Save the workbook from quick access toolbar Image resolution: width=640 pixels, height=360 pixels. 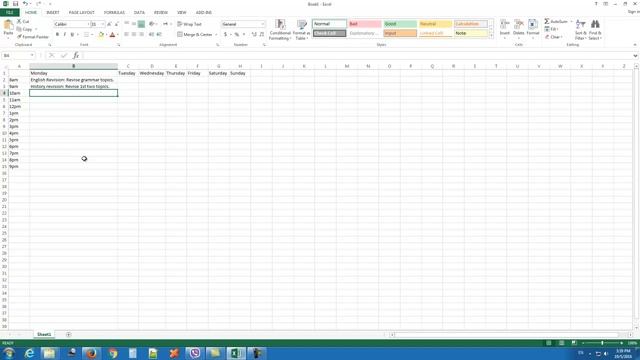coord(15,4)
